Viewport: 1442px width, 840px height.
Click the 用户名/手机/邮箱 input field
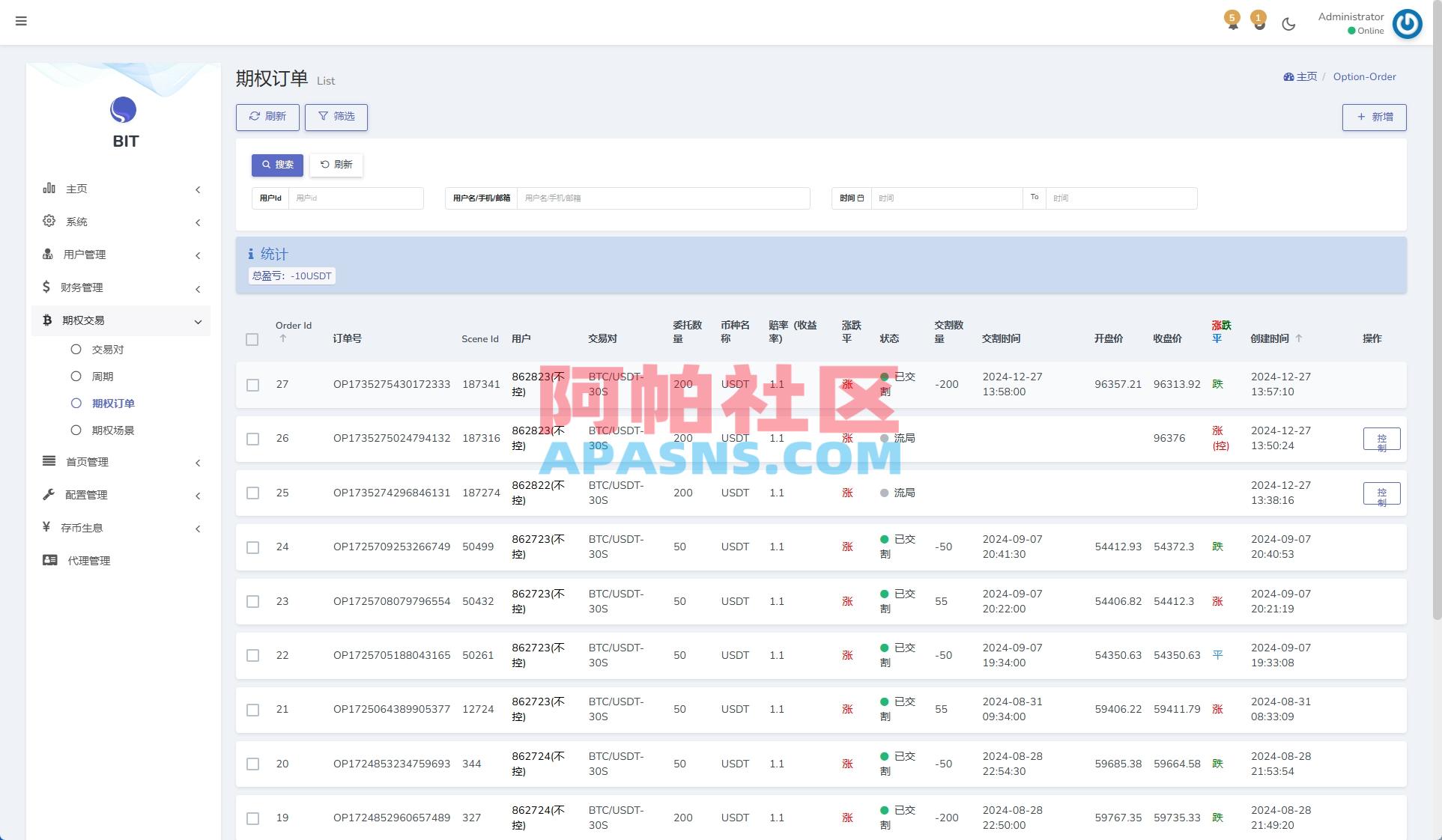point(662,198)
